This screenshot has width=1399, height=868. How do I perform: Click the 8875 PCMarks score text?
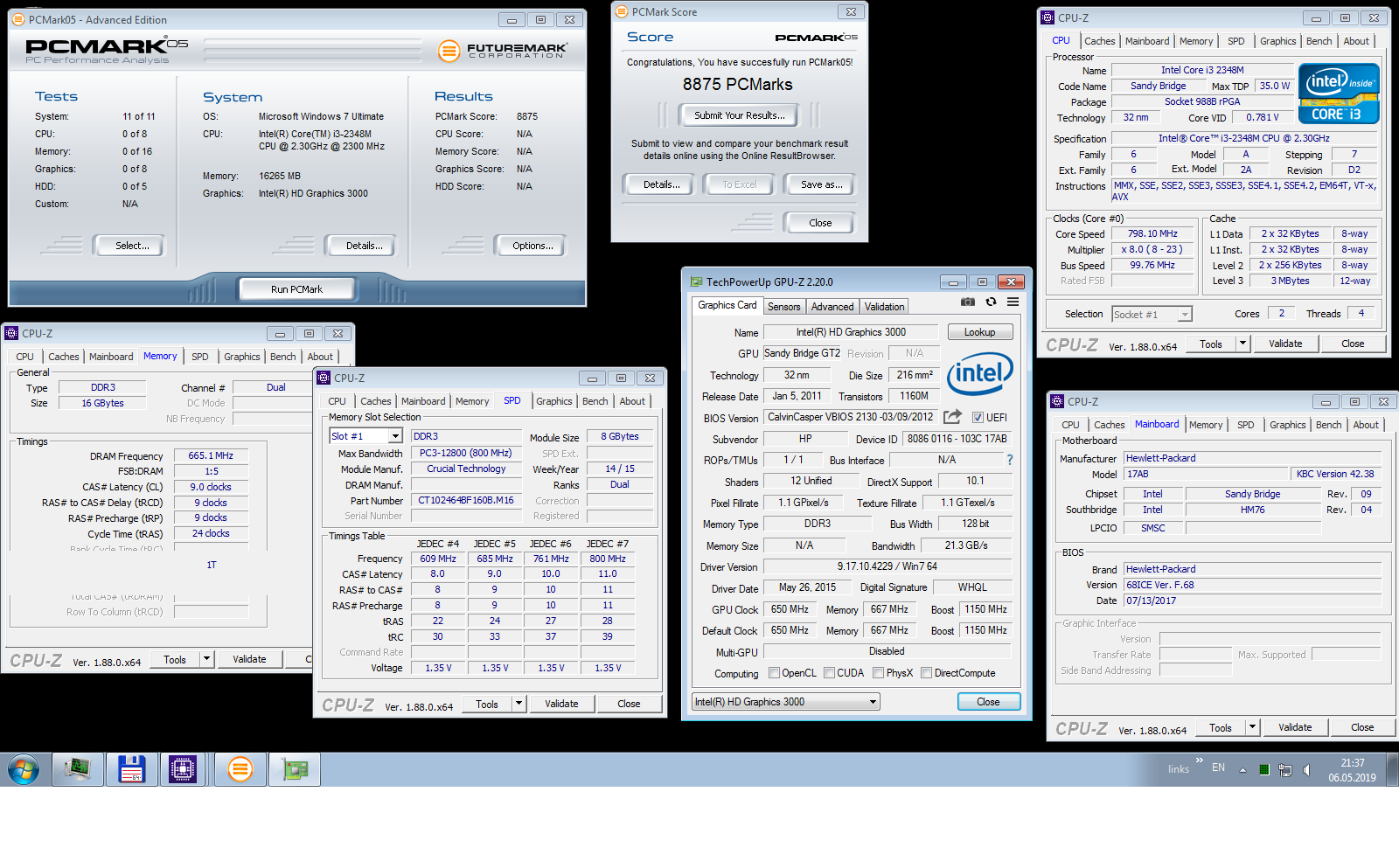tap(738, 84)
